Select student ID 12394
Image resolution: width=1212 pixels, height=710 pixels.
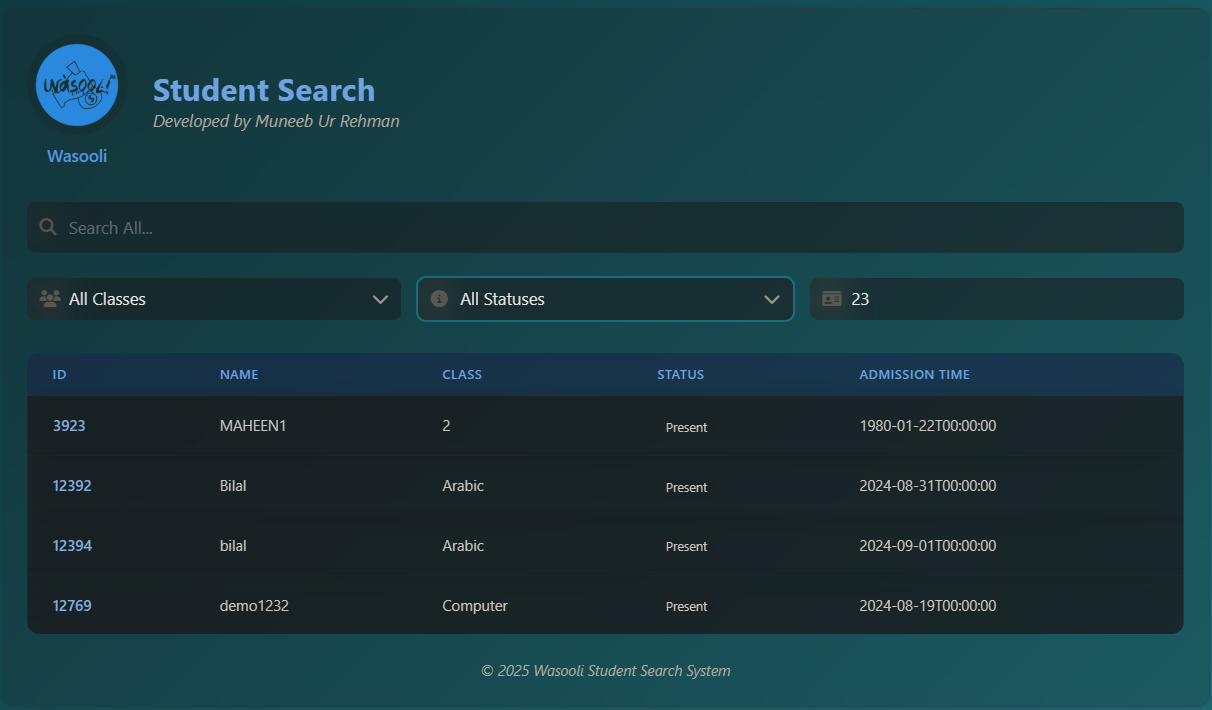point(72,546)
